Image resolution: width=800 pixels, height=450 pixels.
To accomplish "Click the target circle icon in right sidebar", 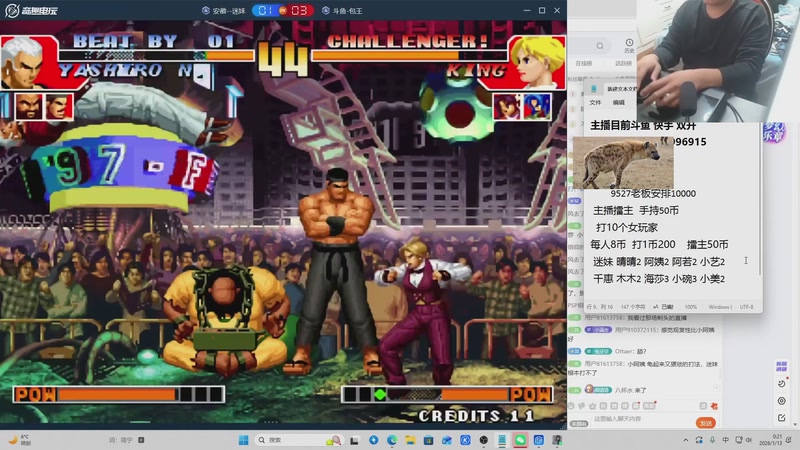I will 782,401.
